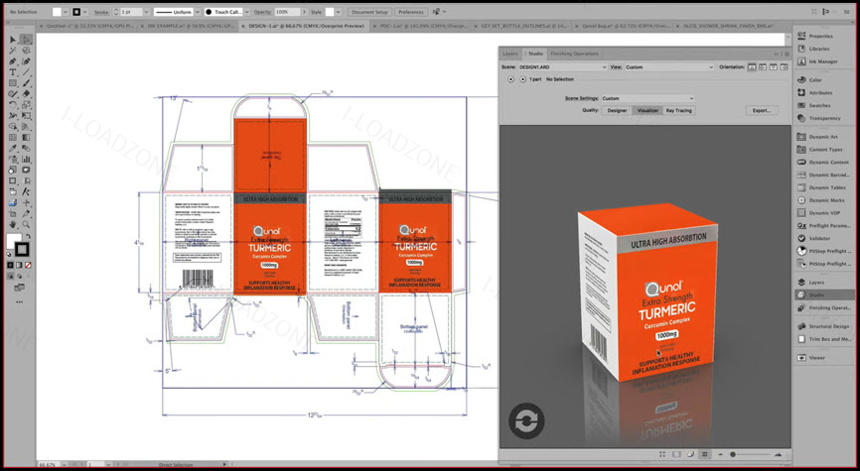Screen dimensions: 860x471
Task: Set quality to Visualizer
Action: pyautogui.click(x=648, y=110)
